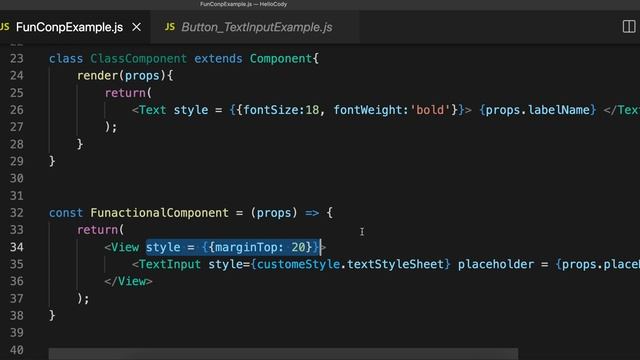Click the extends keyword on line 23
The image size is (640, 360).
click(218, 59)
